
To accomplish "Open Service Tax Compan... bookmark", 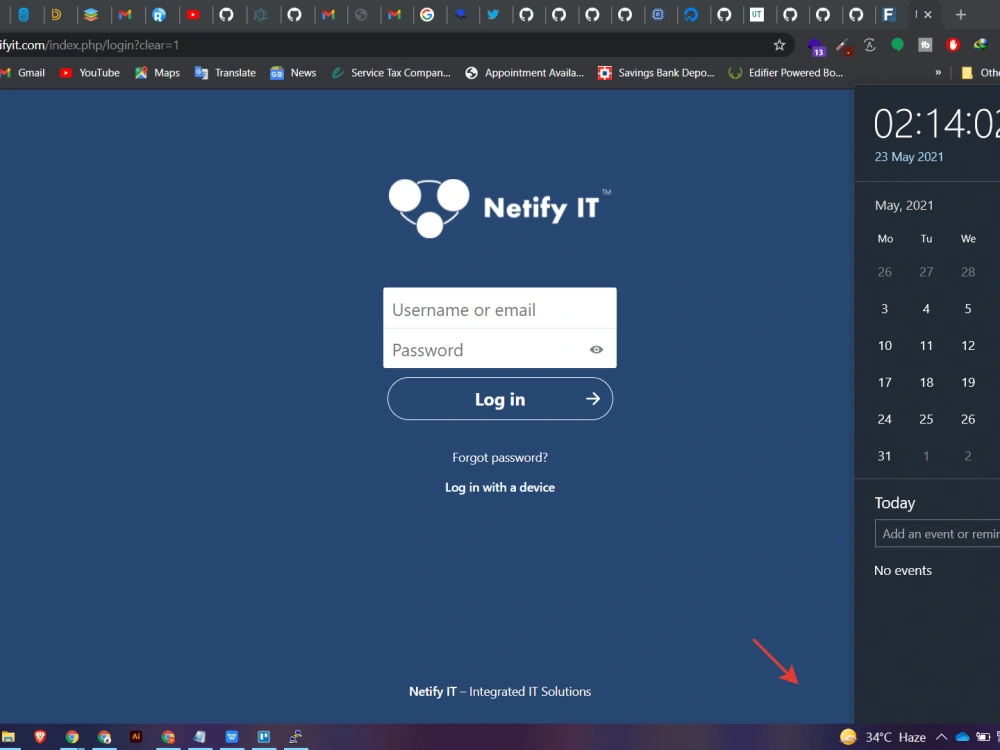I will [x=391, y=73].
